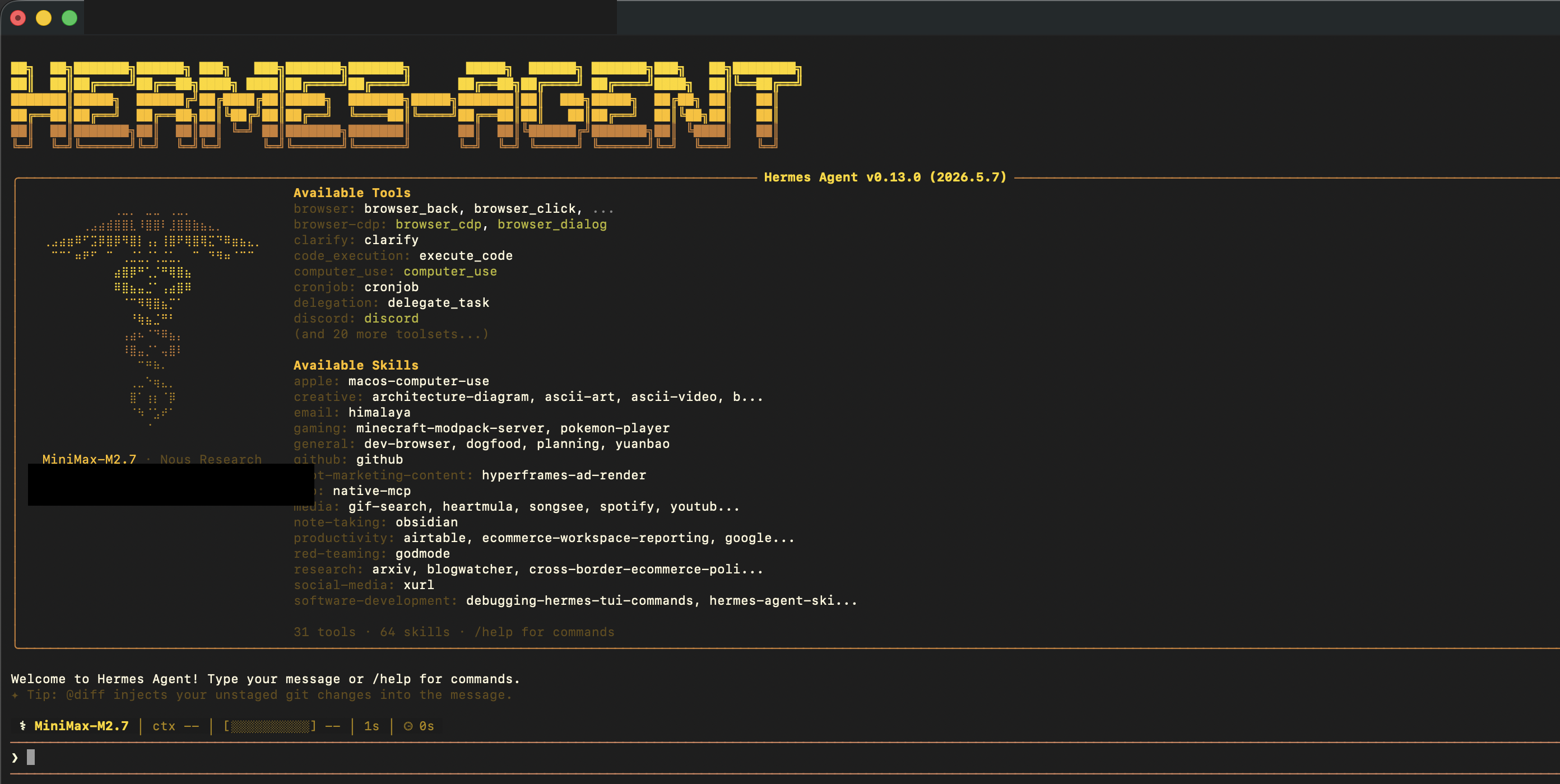Click the '1s' status entry
The image size is (1560, 784).
pos(371,726)
